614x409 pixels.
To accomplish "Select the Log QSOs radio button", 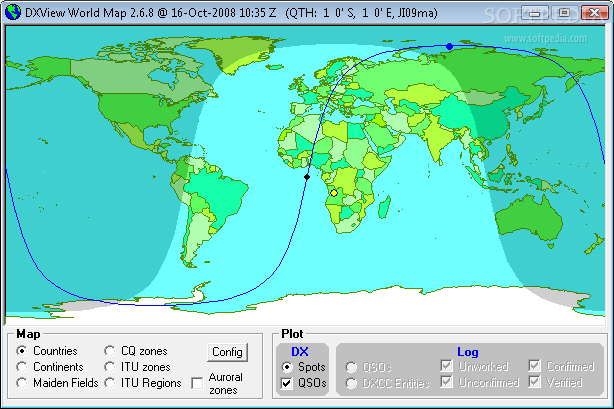I will pos(351,367).
